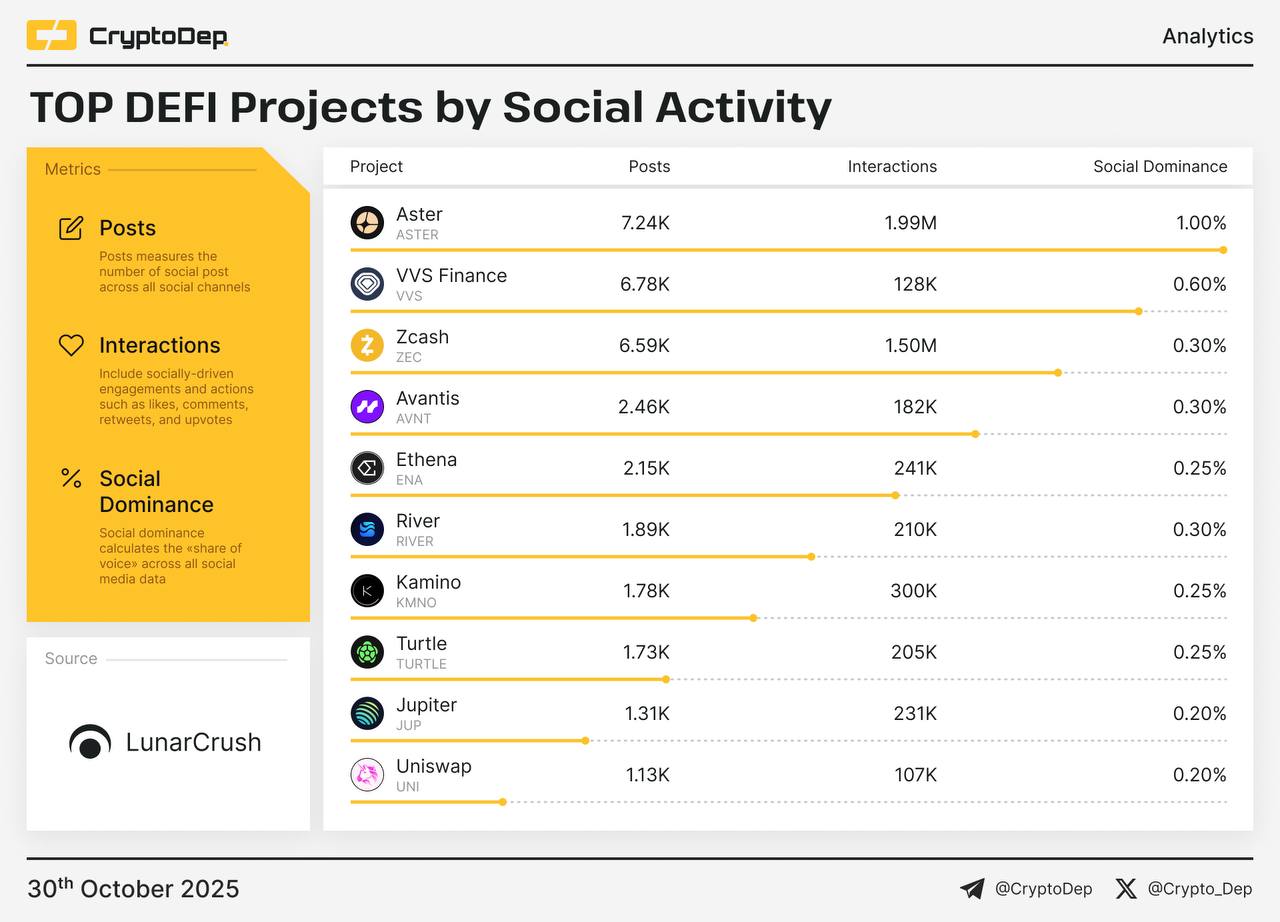Select the VVS Finance shield icon

tap(367, 284)
